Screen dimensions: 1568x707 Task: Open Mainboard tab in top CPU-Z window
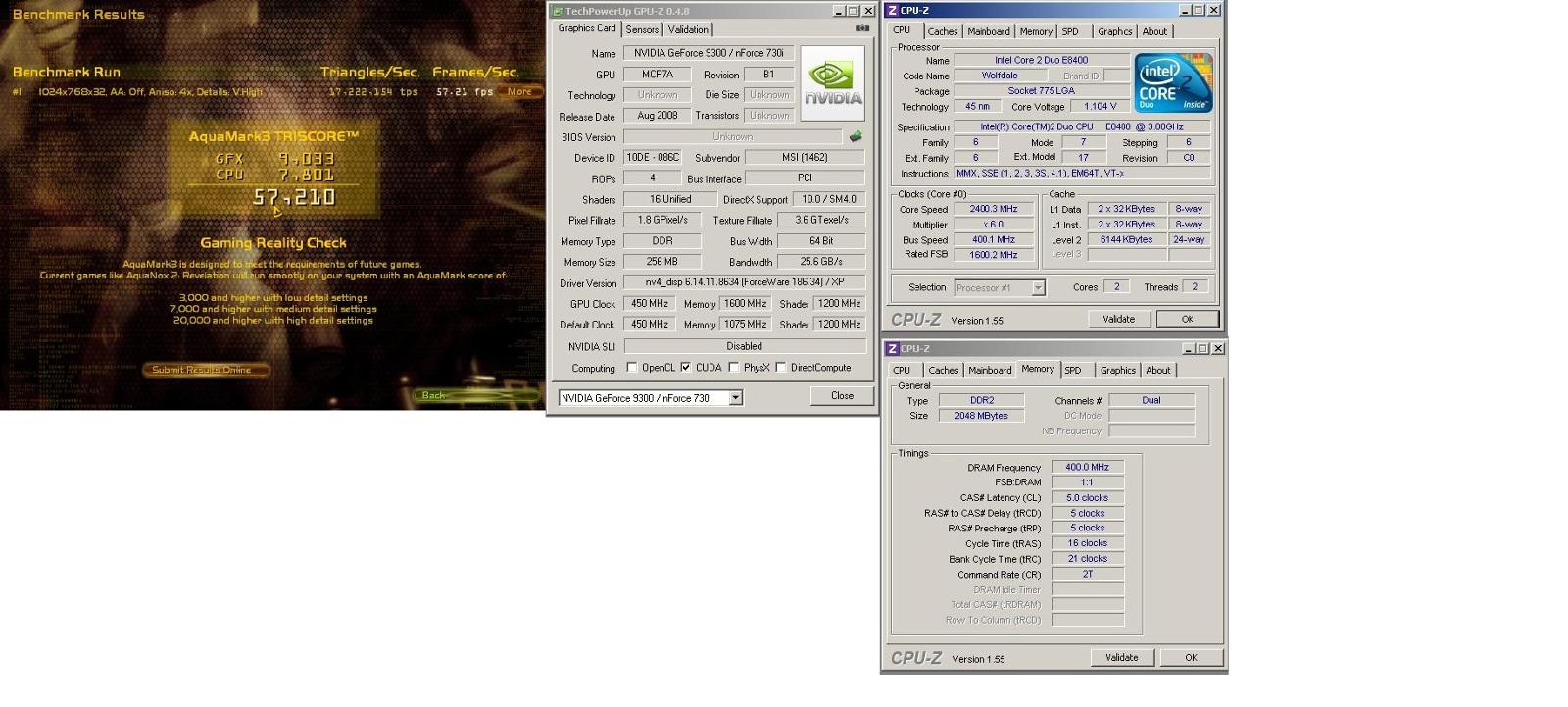(989, 31)
